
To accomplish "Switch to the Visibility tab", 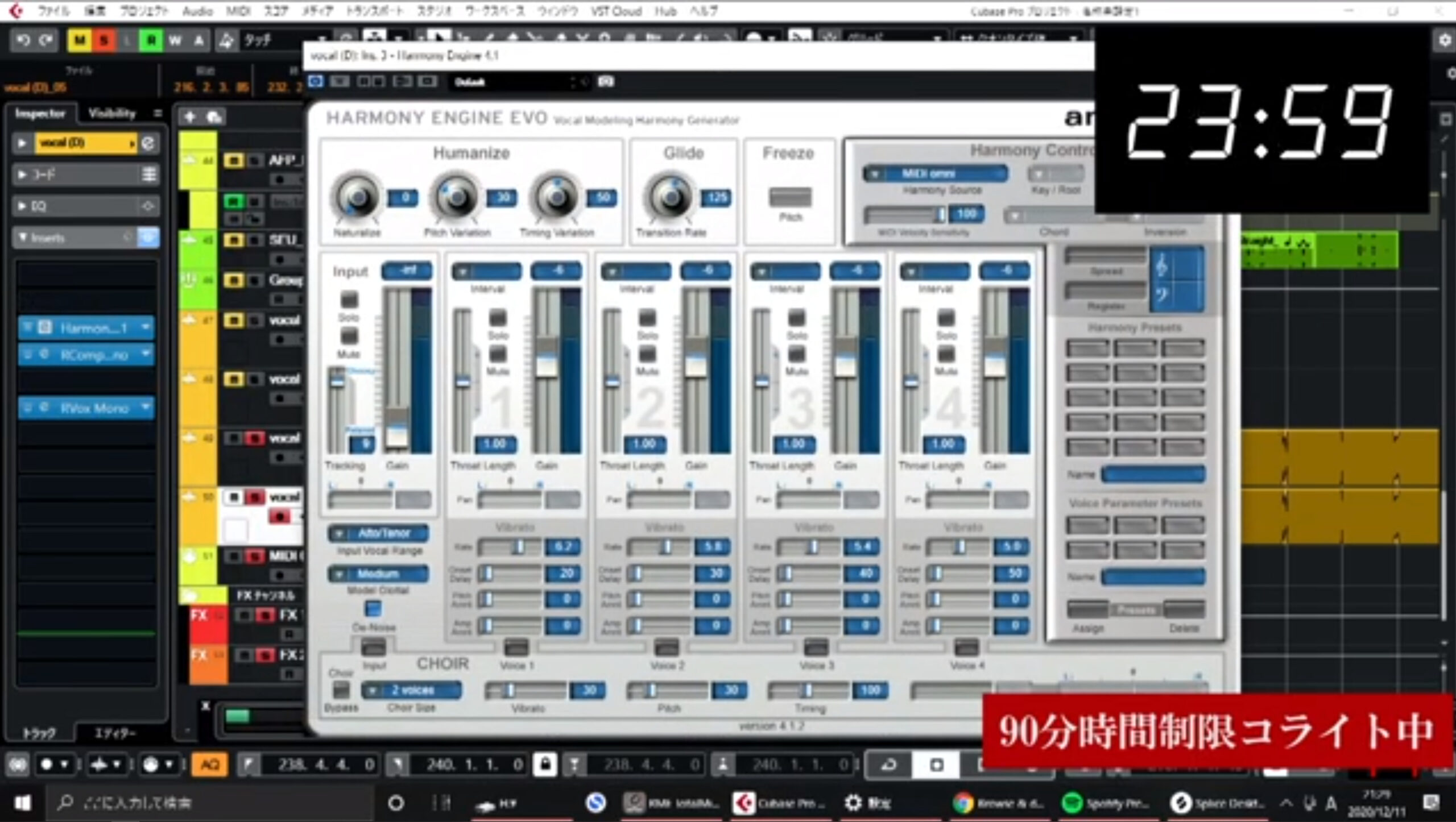I will tap(112, 113).
